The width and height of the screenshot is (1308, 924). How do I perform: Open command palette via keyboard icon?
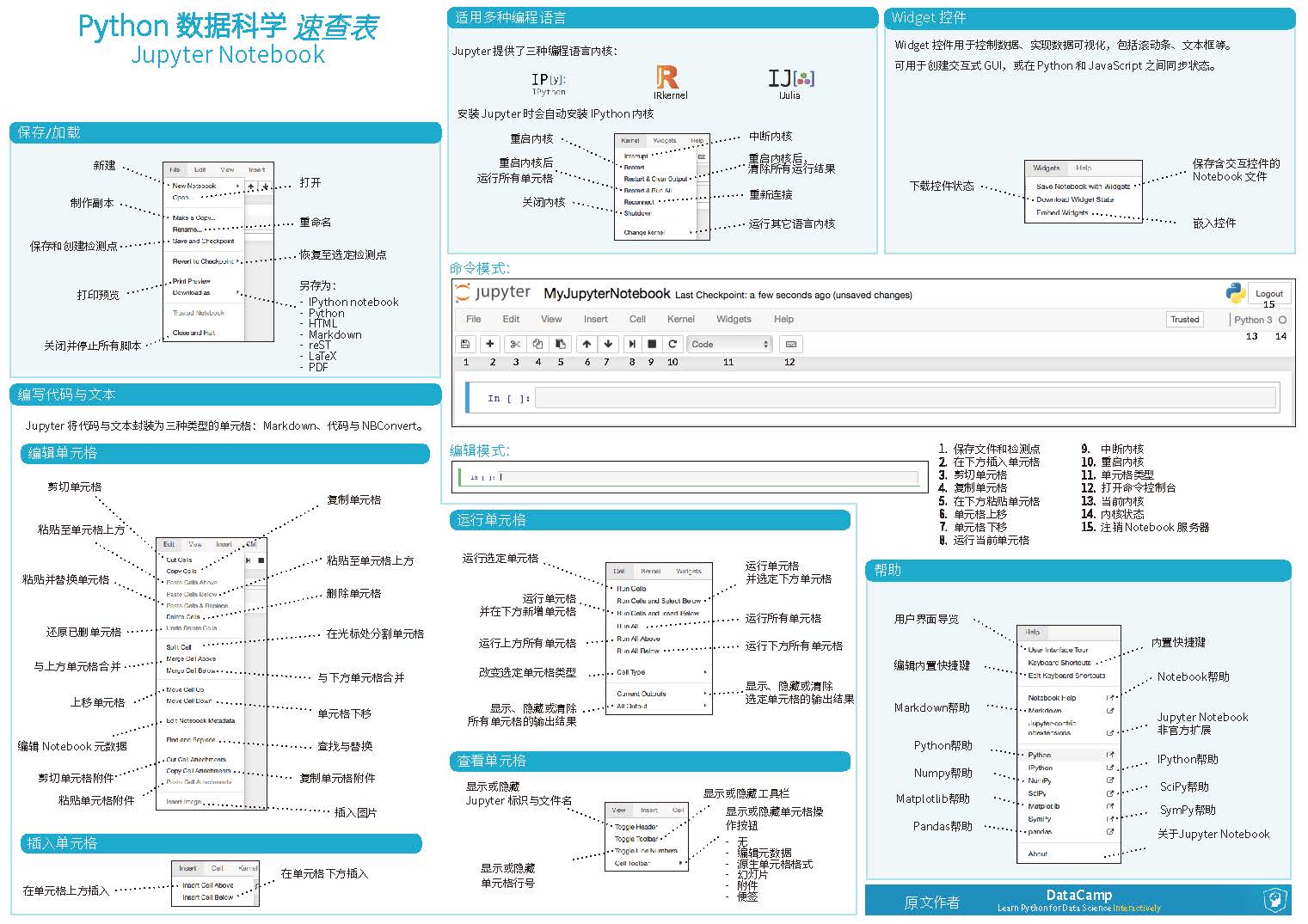coord(791,344)
